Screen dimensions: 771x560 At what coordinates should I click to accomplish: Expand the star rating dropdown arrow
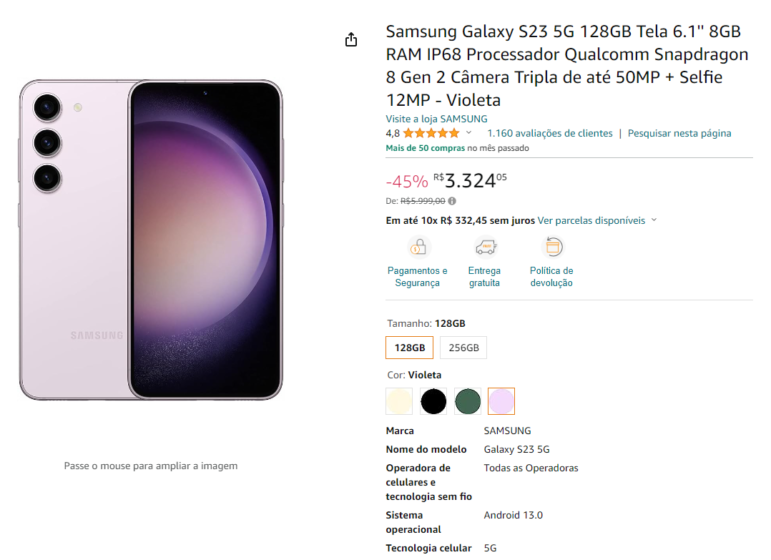click(468, 133)
